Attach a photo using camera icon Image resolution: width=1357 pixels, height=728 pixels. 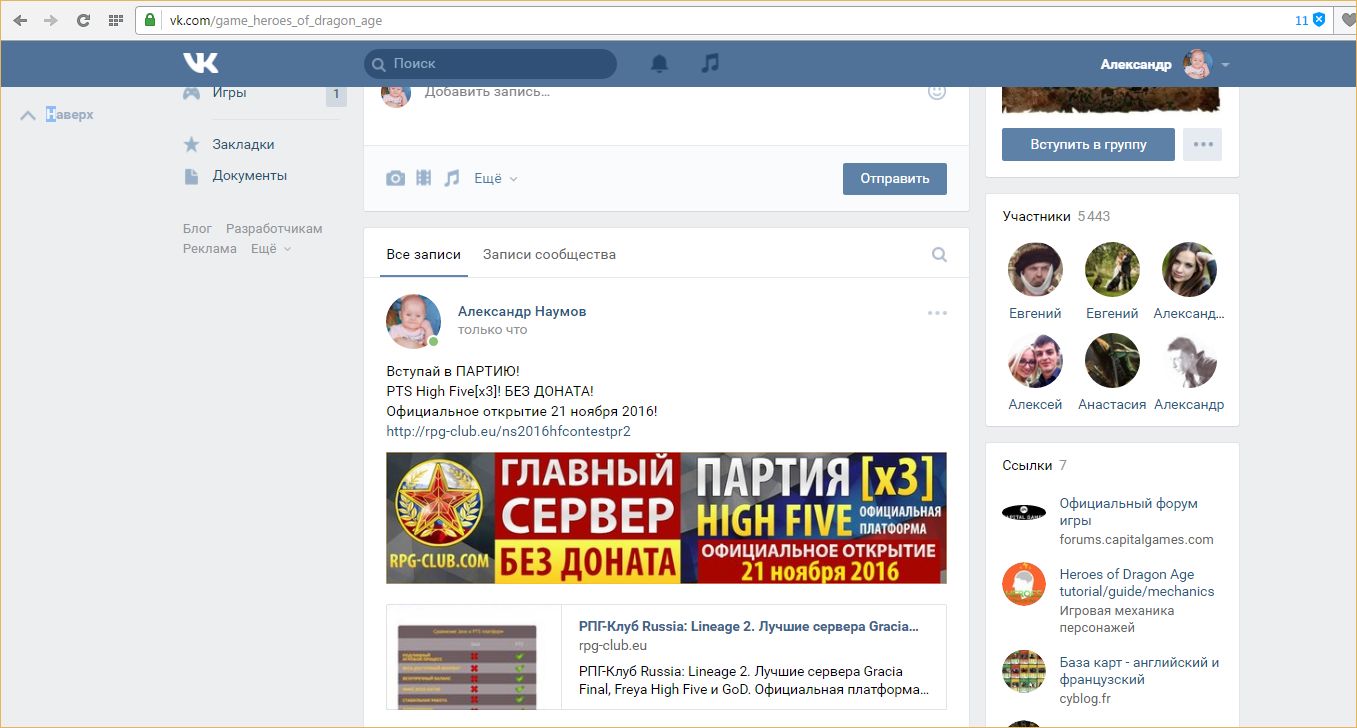[396, 178]
